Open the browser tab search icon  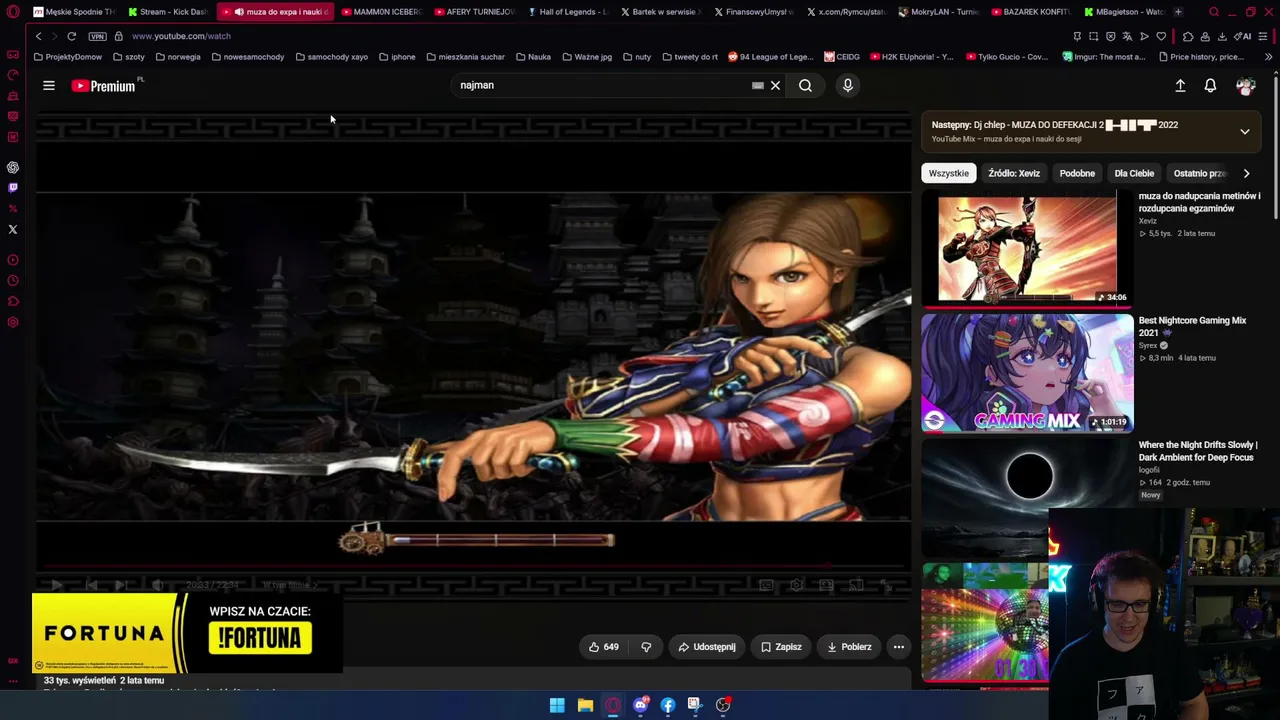[1214, 12]
